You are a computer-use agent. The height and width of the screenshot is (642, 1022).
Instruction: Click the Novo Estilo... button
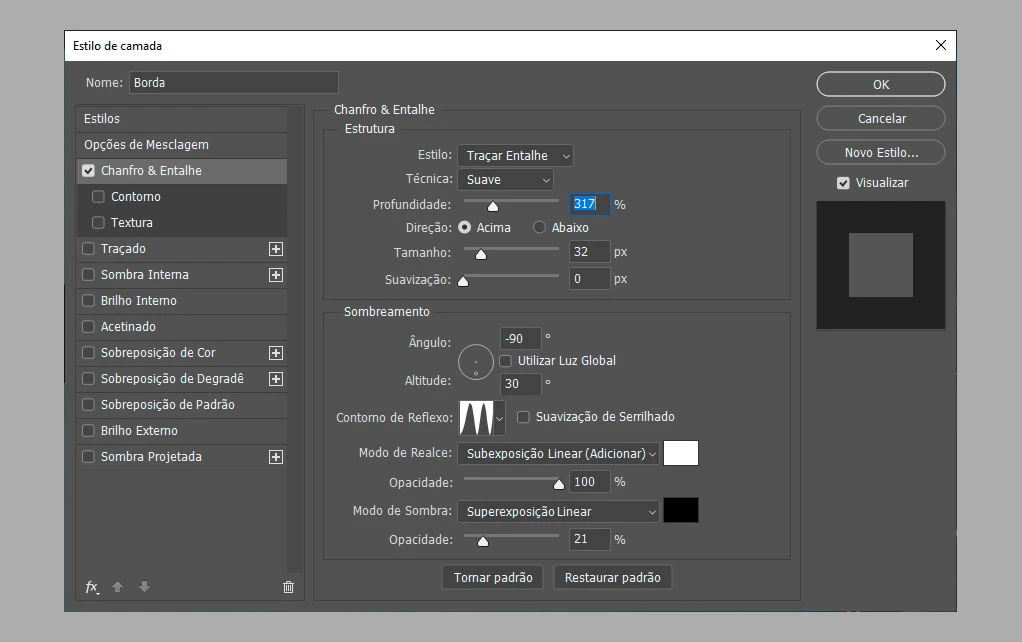click(881, 153)
